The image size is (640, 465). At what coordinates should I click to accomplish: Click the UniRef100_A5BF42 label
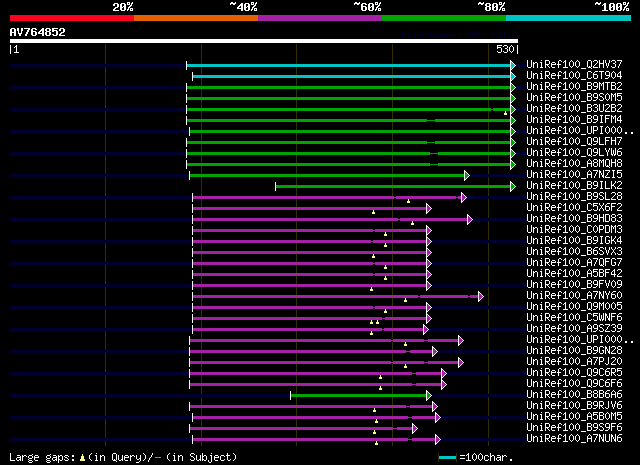(574, 274)
